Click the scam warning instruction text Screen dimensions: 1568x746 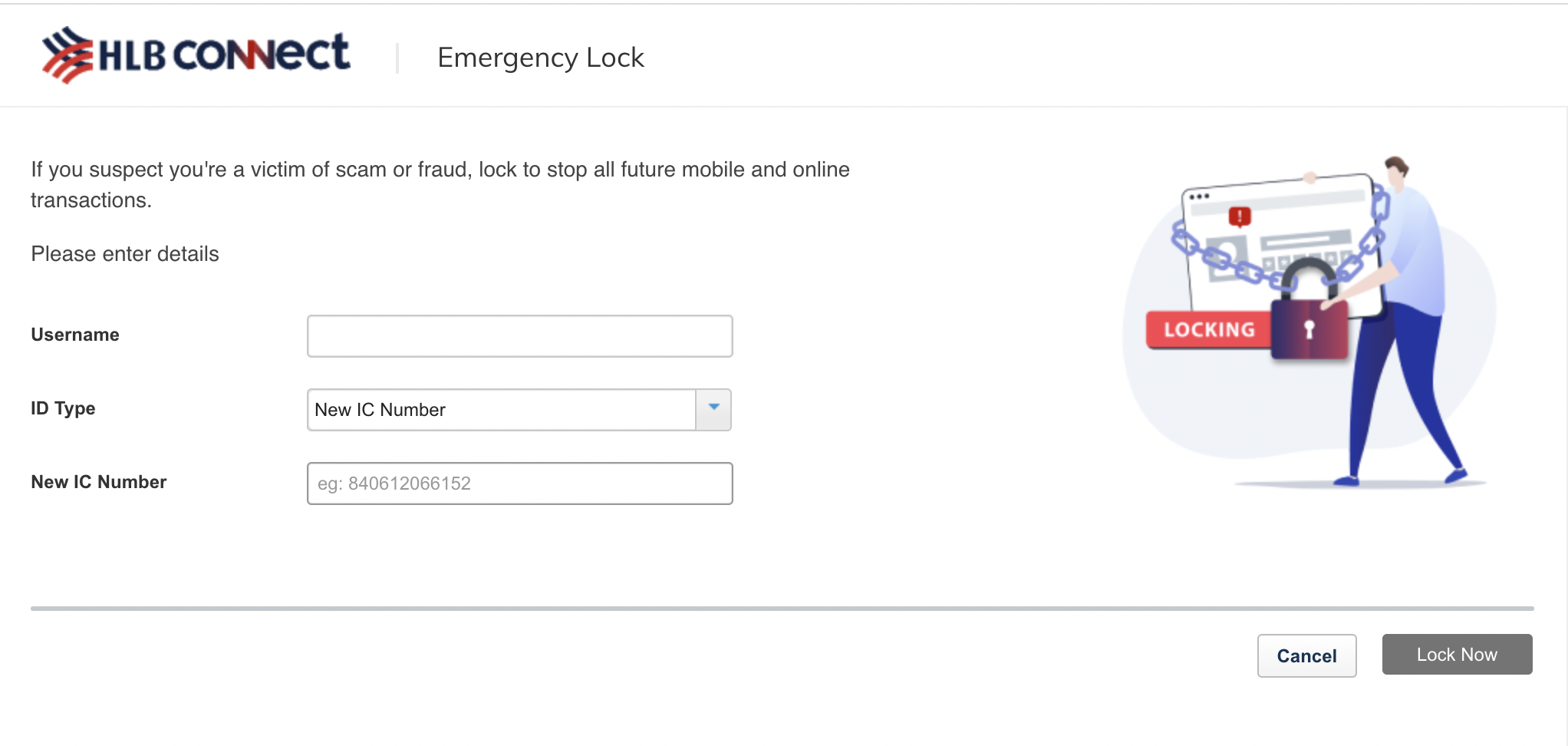click(x=440, y=184)
